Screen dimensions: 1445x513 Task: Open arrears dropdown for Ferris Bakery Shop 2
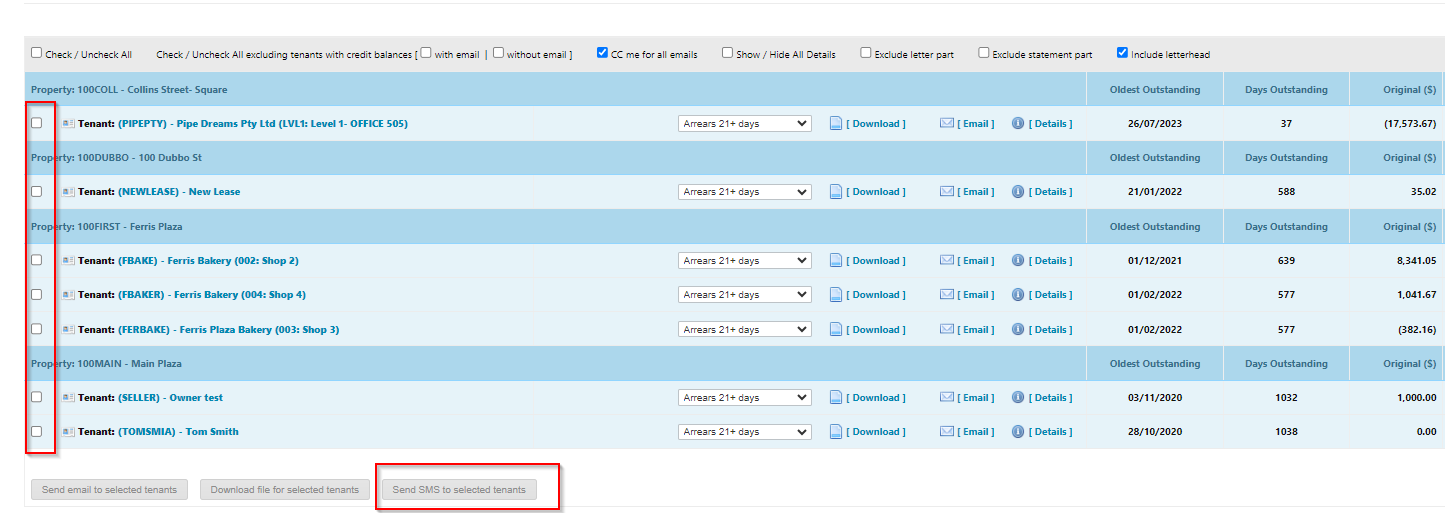pos(745,261)
